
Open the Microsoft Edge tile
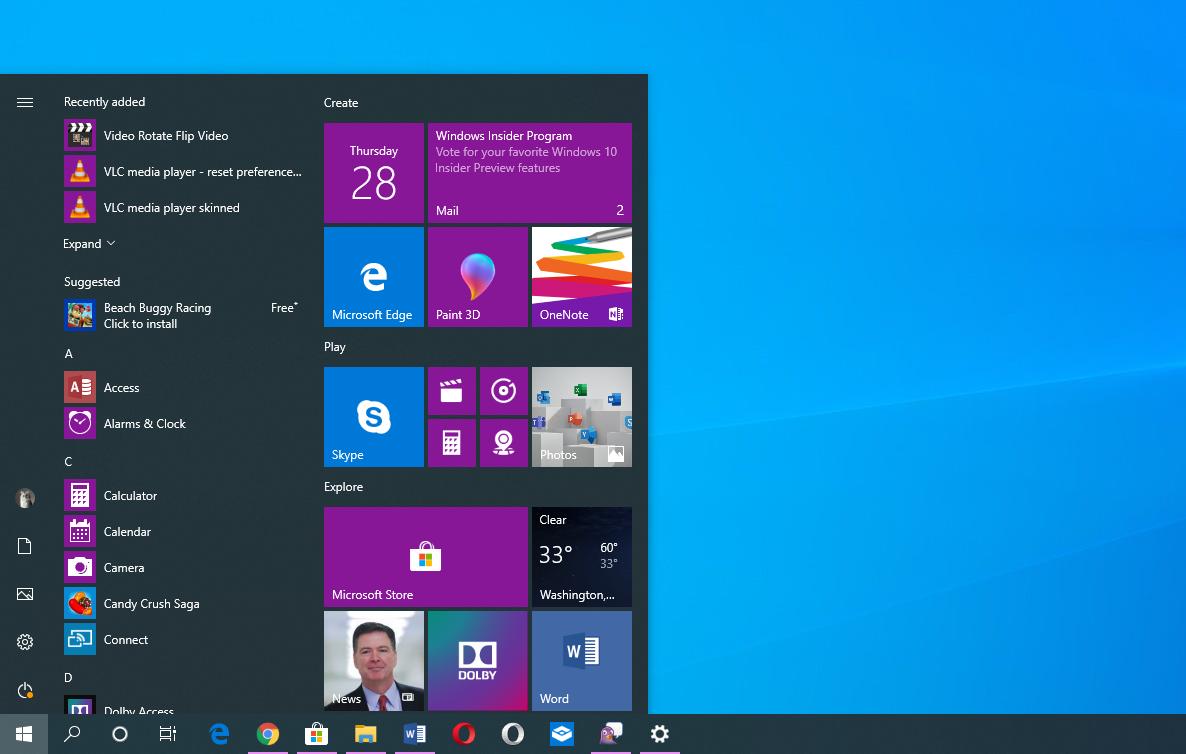(x=373, y=276)
